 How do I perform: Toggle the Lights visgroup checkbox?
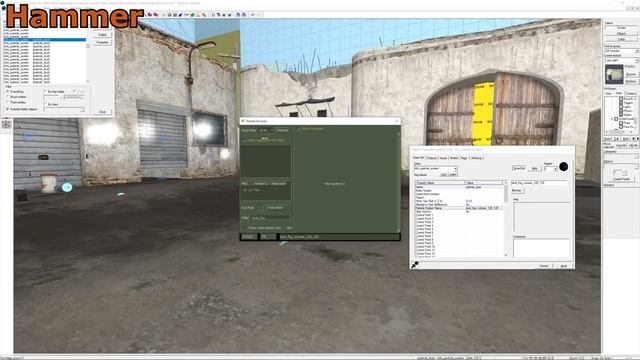[x=621, y=107]
